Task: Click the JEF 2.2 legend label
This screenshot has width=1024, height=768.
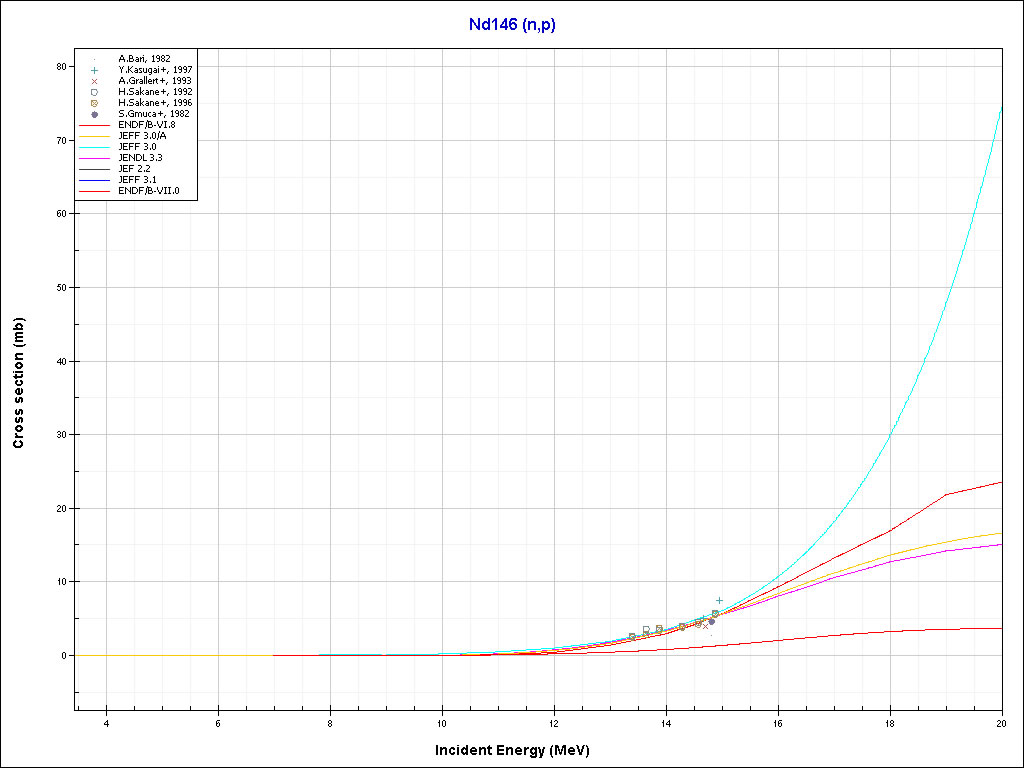Action: [136, 169]
